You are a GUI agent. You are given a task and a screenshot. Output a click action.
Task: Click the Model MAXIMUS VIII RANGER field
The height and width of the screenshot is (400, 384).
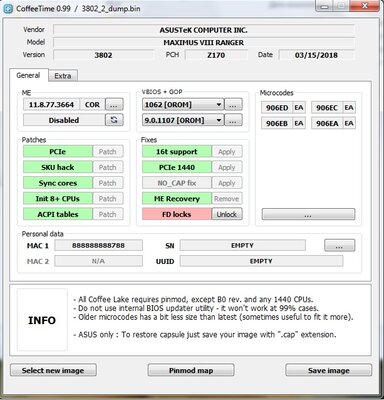[x=204, y=43]
